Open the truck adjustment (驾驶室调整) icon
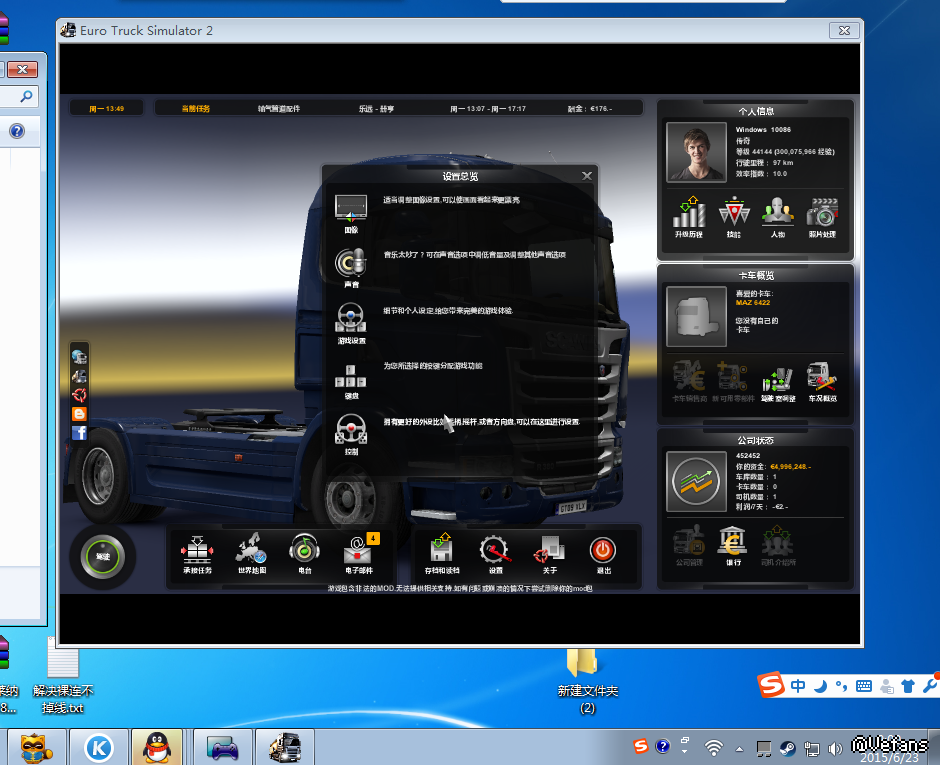 pos(778,379)
